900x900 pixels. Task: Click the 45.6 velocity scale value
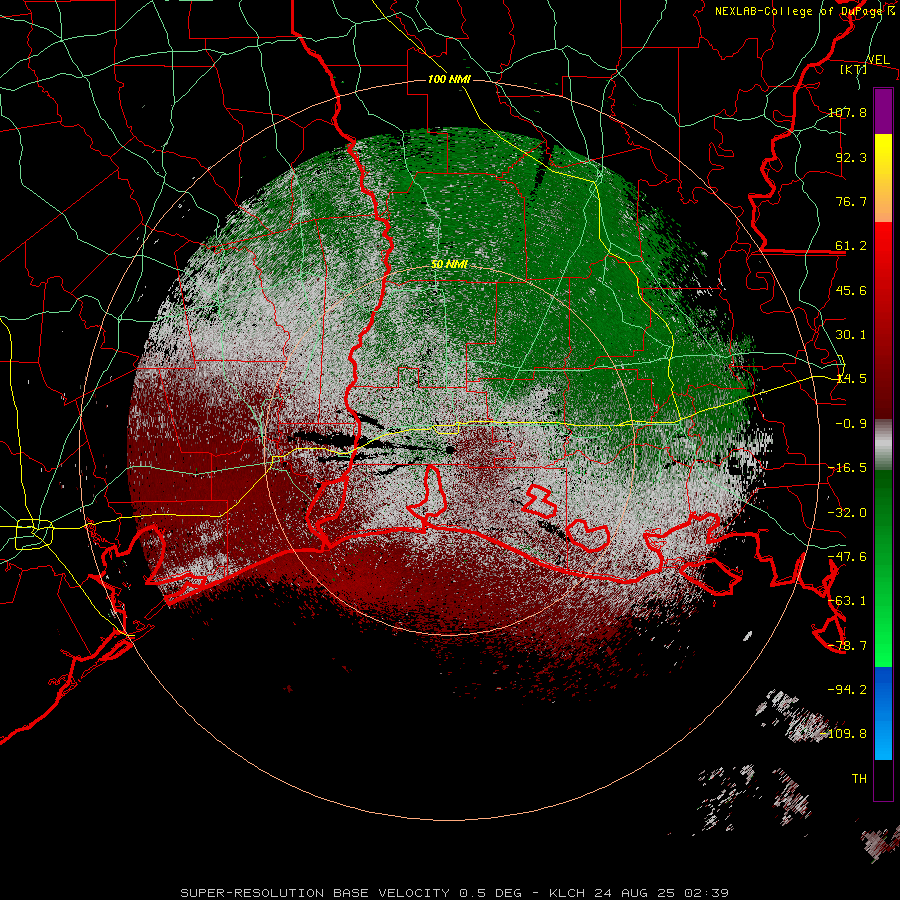click(851, 290)
